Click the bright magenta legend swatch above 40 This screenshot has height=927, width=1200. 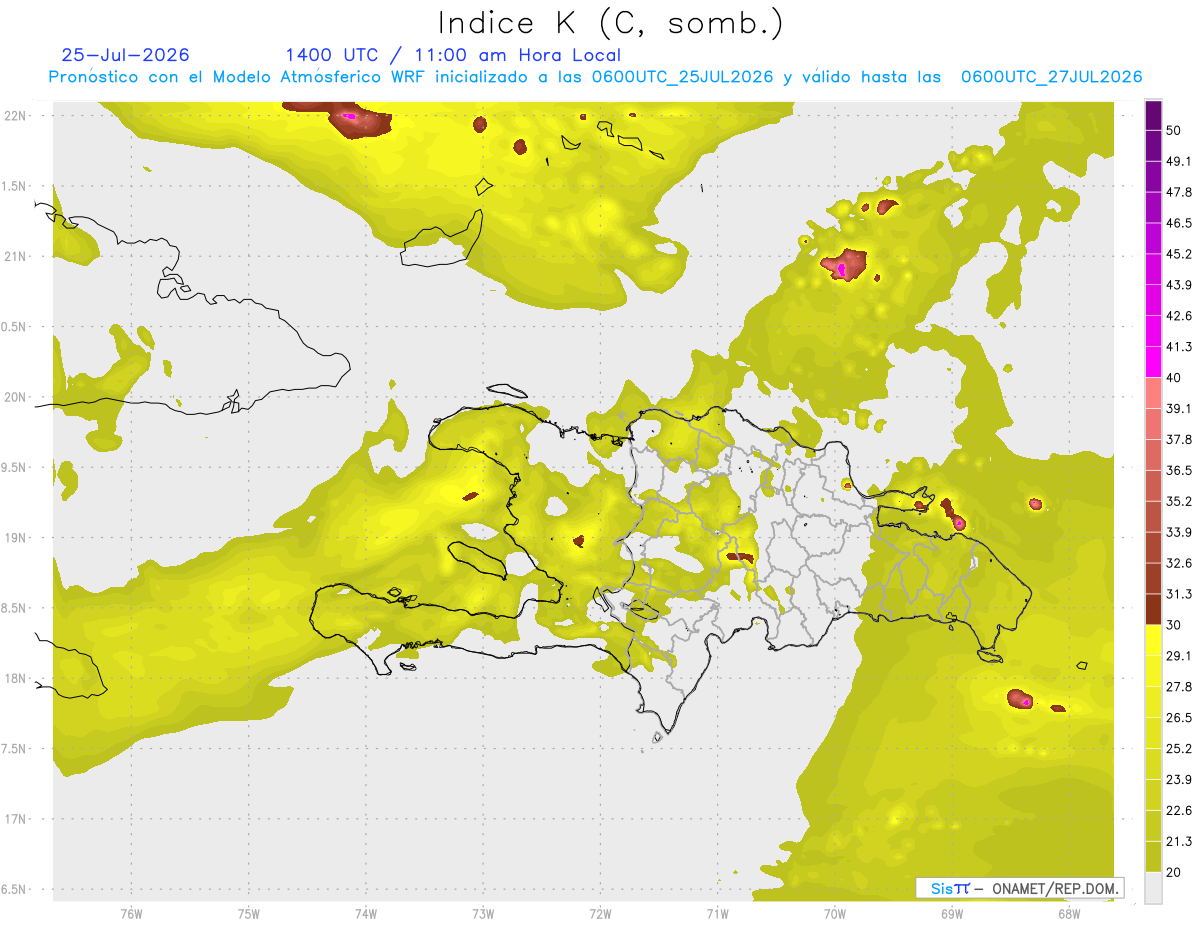point(1153,362)
